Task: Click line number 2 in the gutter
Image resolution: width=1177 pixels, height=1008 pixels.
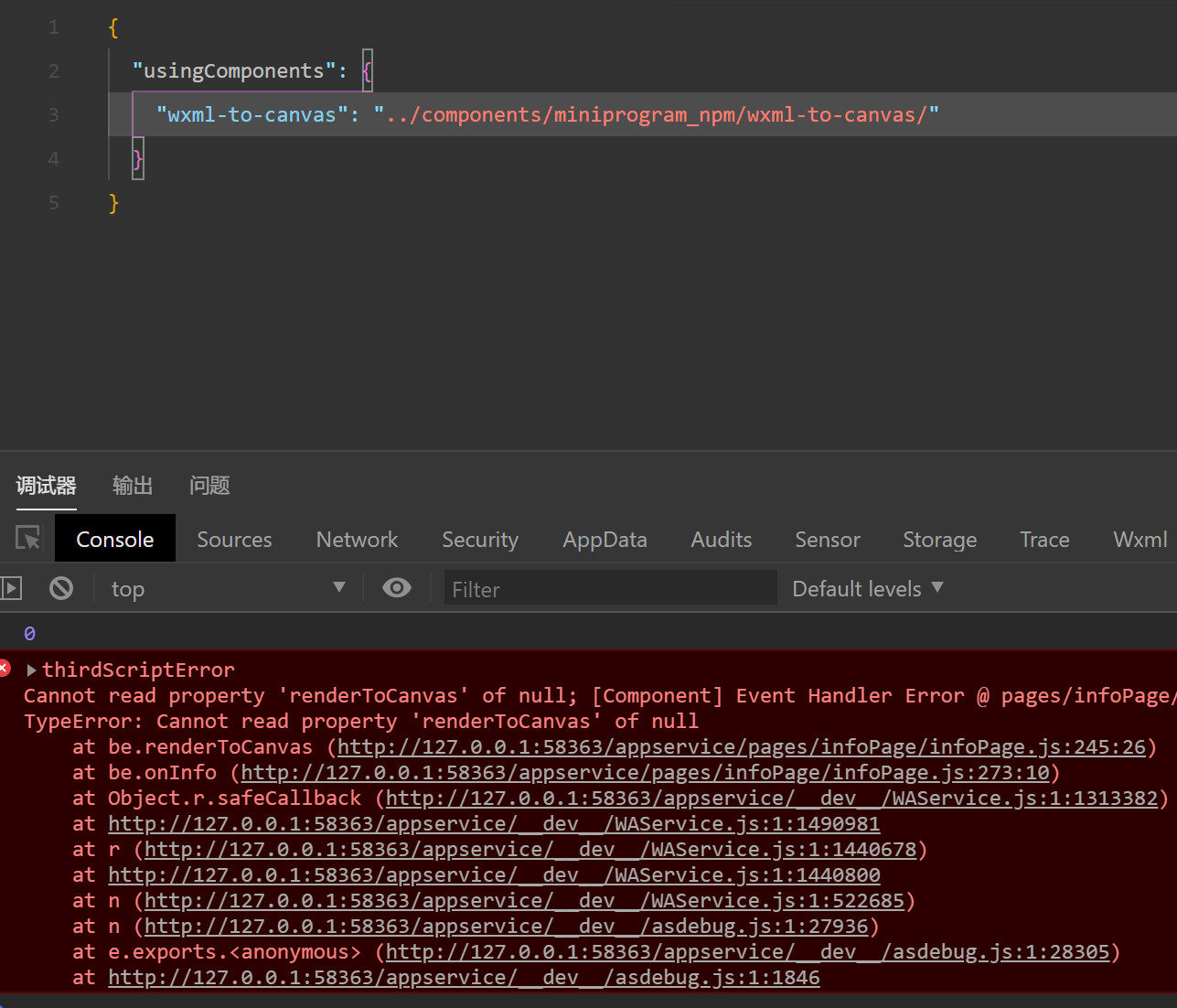Action: coord(54,71)
